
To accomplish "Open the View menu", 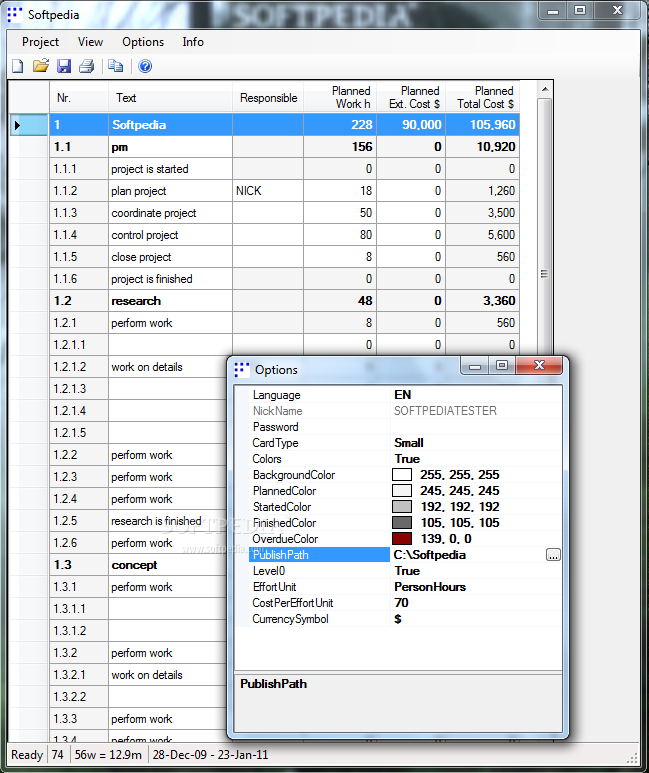I will point(90,42).
